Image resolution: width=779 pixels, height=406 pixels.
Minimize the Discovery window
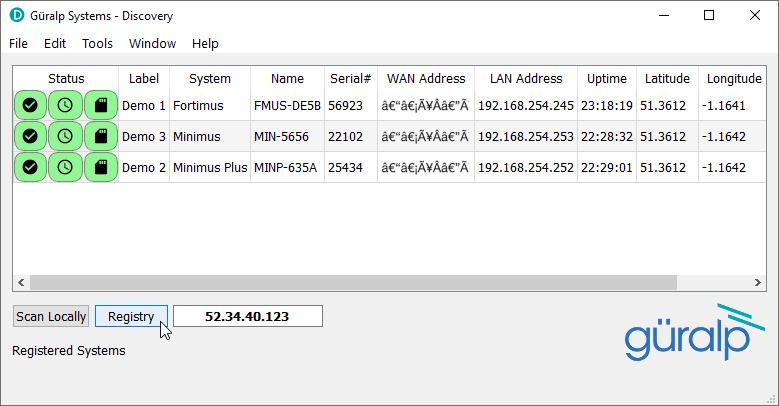pos(664,15)
